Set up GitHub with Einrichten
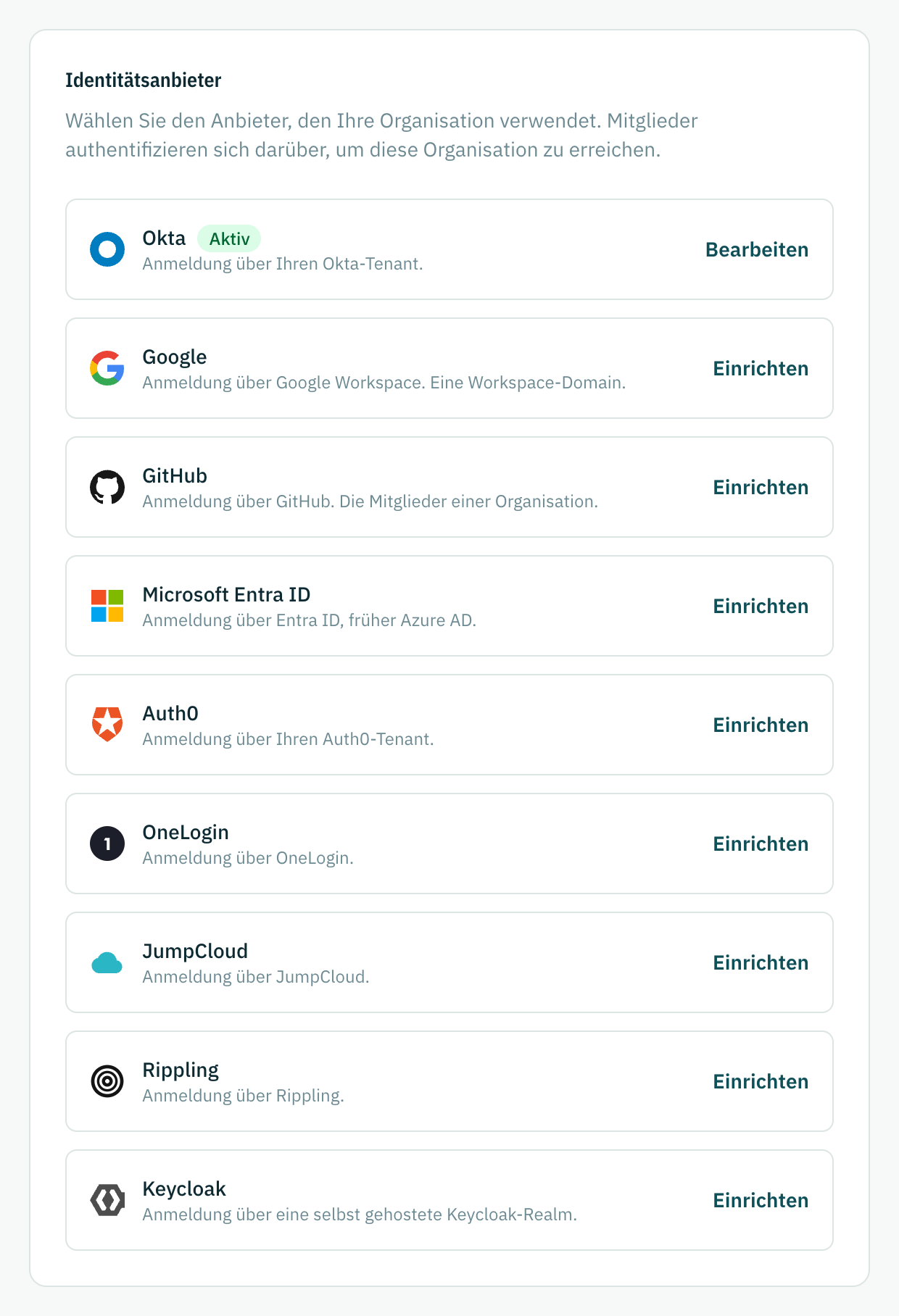Screen dimensions: 899x1316 click(x=761, y=487)
